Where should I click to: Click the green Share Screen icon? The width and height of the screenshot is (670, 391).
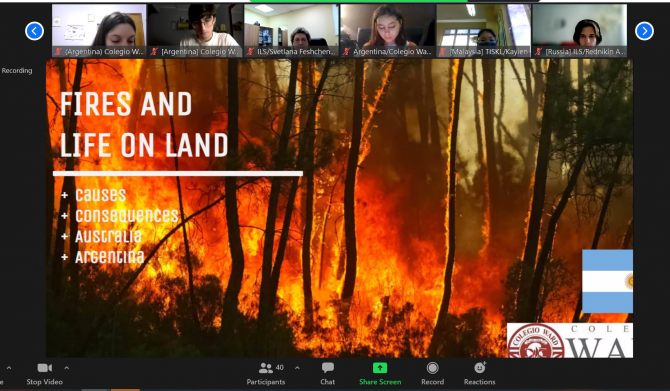[380, 367]
